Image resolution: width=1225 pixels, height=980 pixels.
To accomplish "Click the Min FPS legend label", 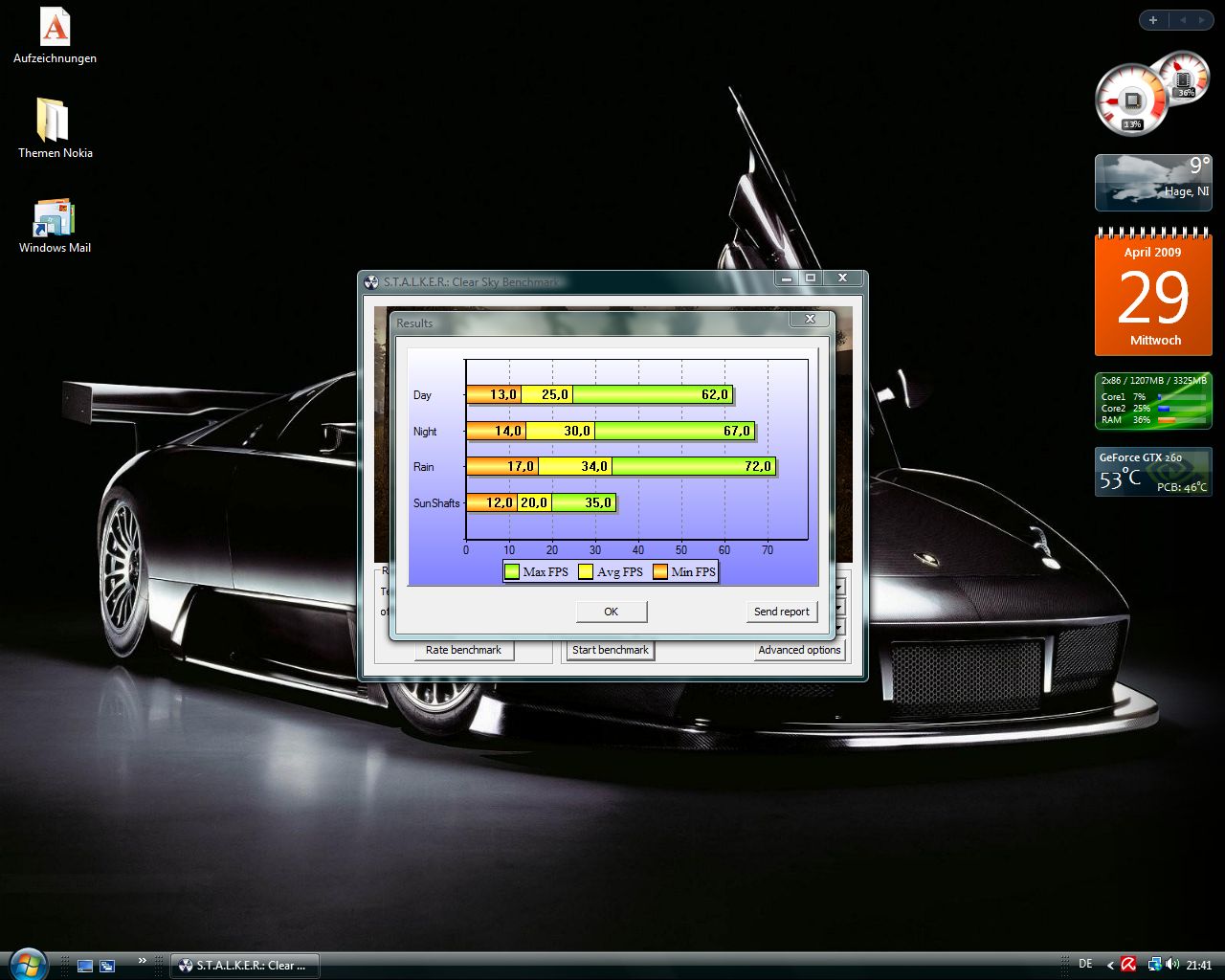I will [694, 572].
